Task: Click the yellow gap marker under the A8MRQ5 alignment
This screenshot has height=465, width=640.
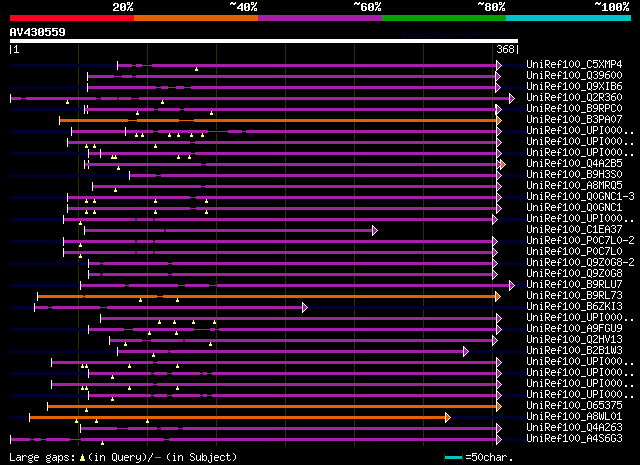Action: 116,190
